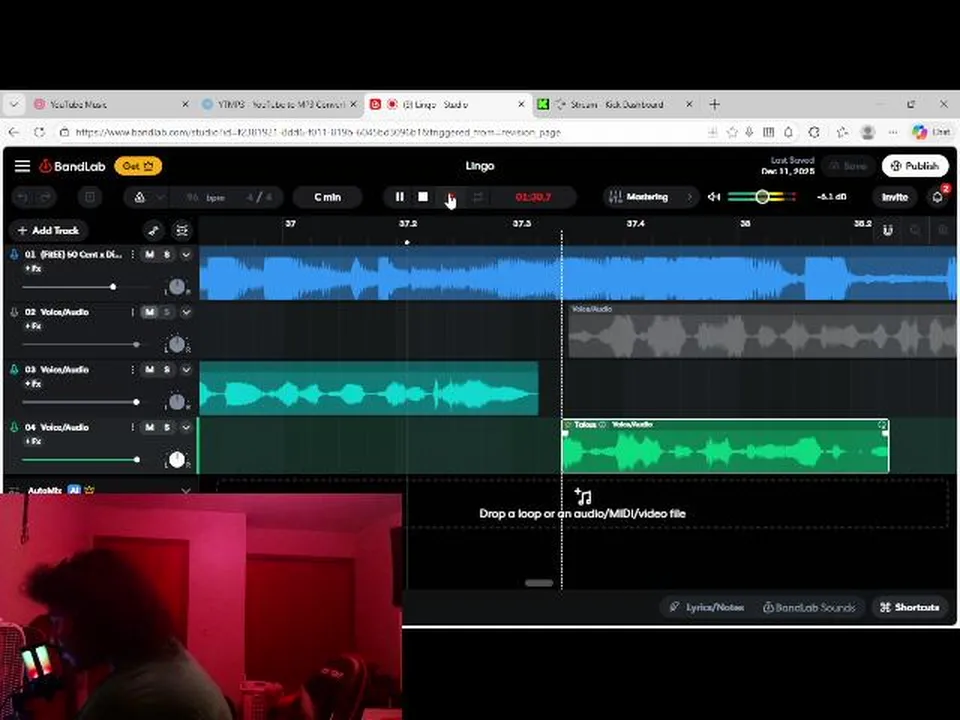Mute track 03 Voice/Audio
This screenshot has height=720, width=960.
pyautogui.click(x=150, y=369)
